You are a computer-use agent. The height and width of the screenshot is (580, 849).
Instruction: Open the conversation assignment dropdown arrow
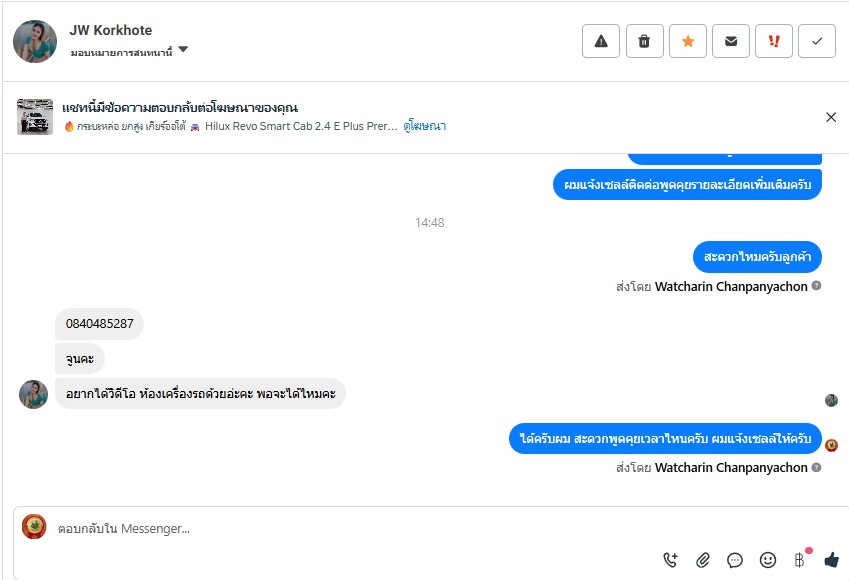click(x=183, y=51)
